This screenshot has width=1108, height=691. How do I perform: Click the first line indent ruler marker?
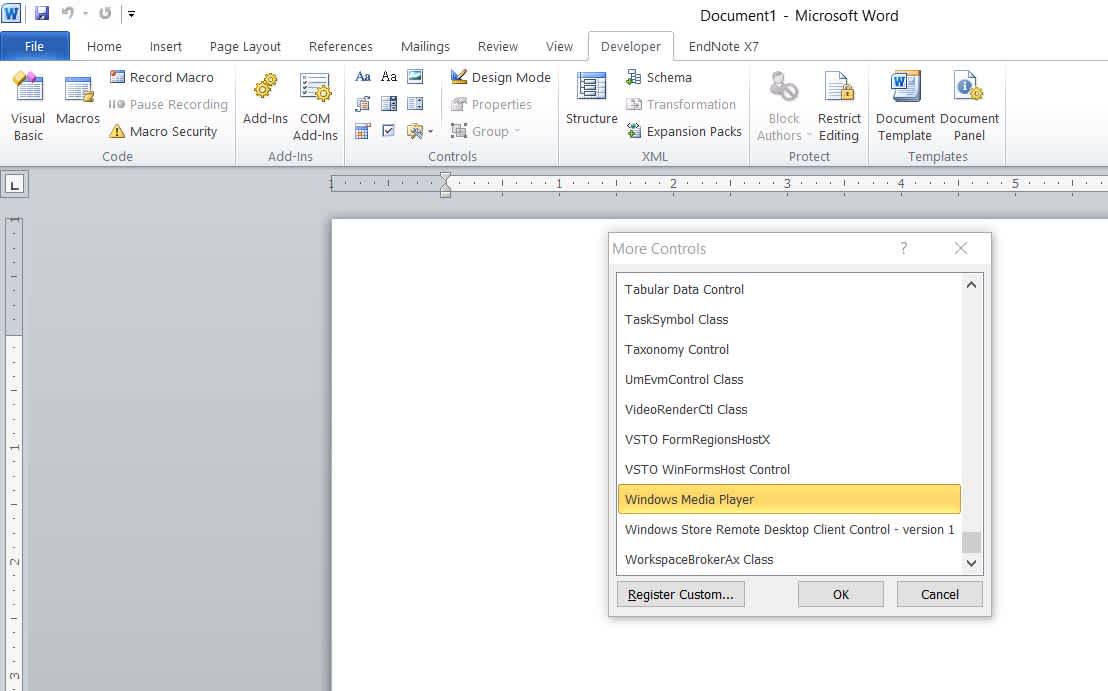click(x=445, y=176)
